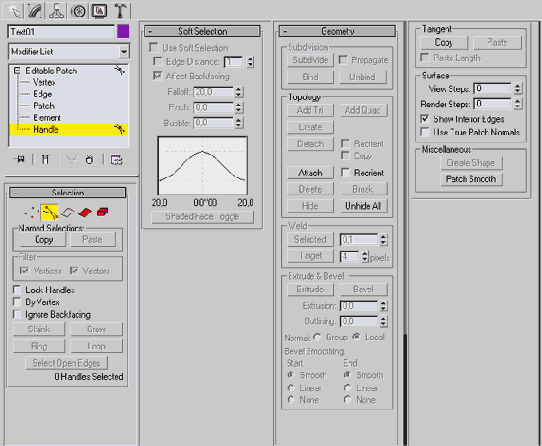
Task: Select the Handle sub-object selection icon
Action: (x=49, y=212)
